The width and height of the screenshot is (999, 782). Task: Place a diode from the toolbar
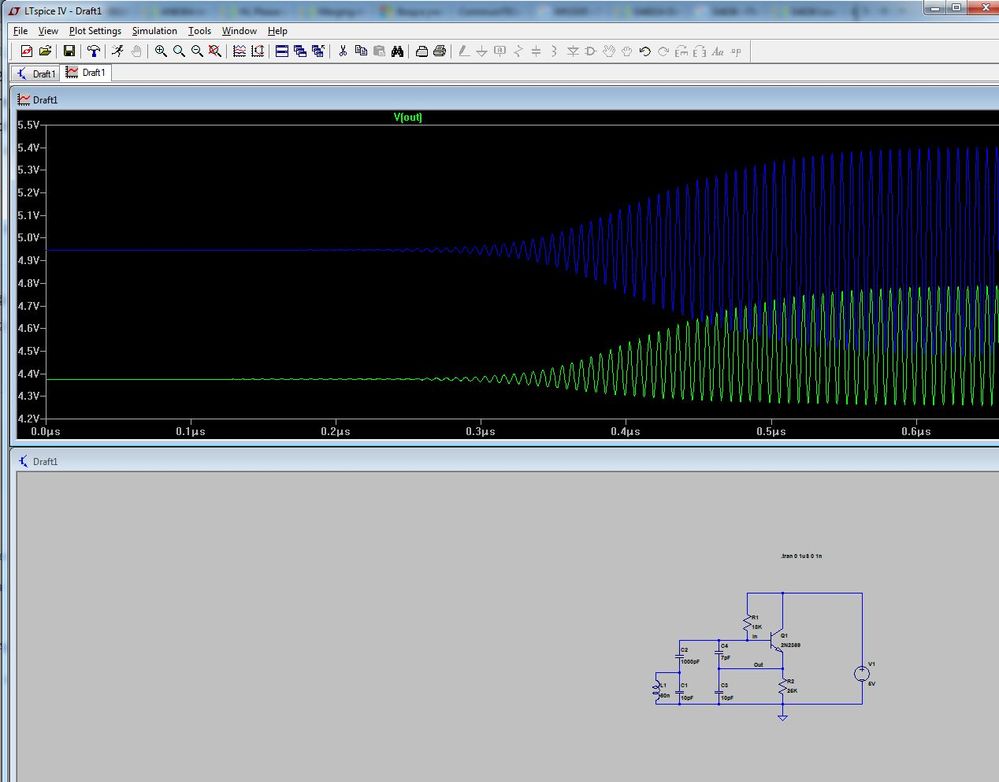pyautogui.click(x=572, y=51)
